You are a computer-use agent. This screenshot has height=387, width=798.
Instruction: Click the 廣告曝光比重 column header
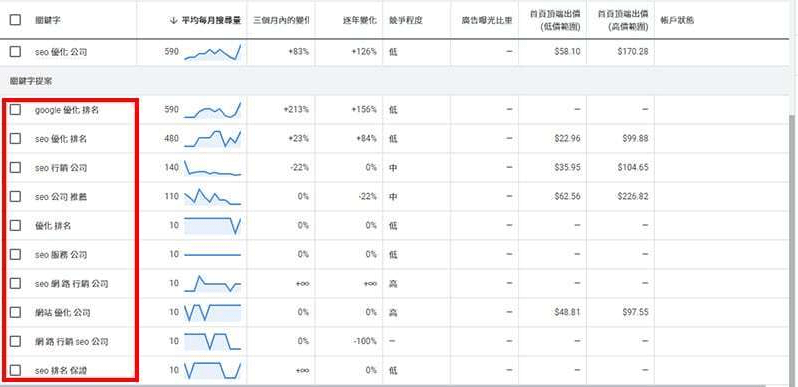[x=487, y=20]
